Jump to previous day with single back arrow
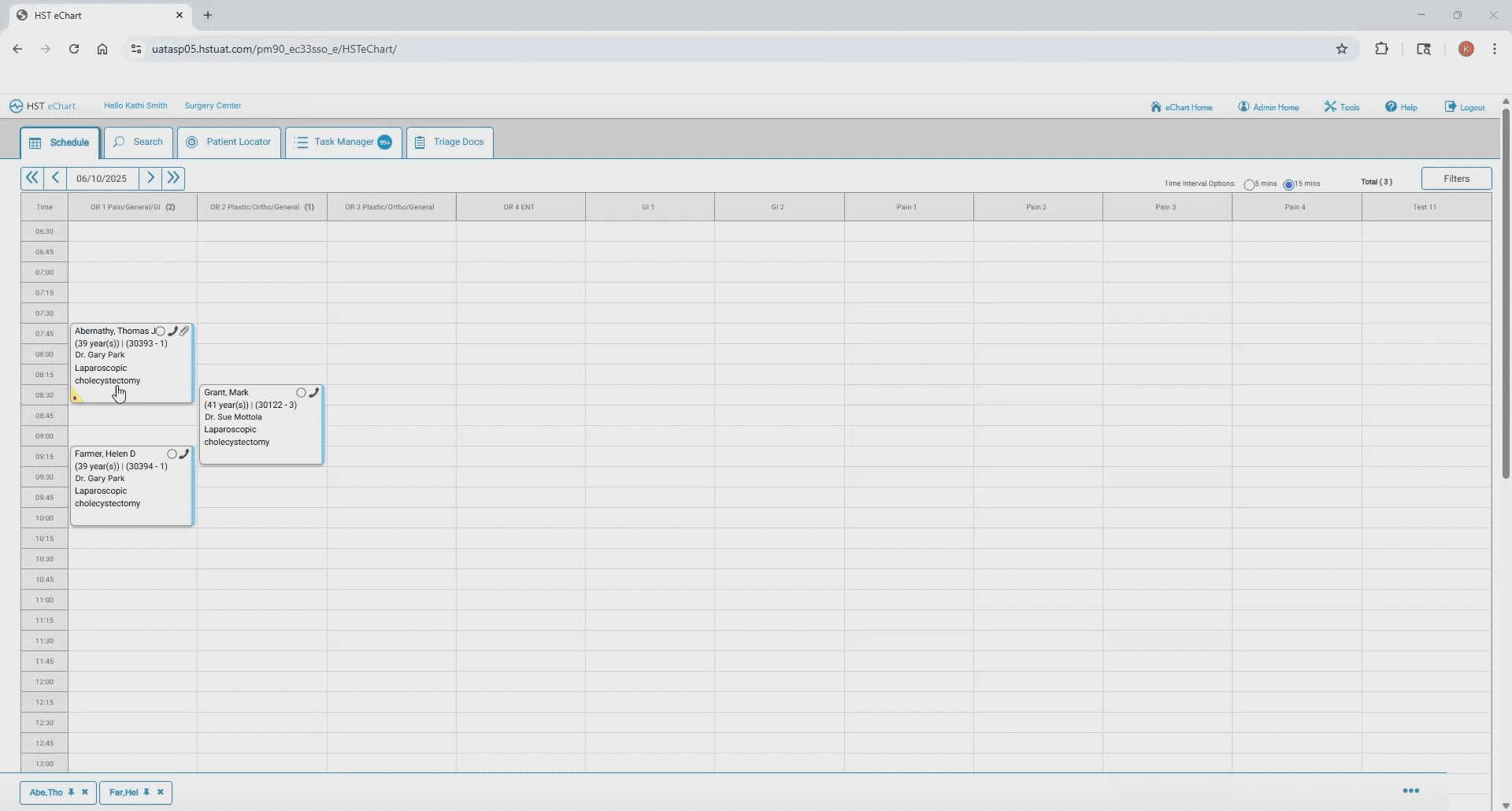 point(55,178)
